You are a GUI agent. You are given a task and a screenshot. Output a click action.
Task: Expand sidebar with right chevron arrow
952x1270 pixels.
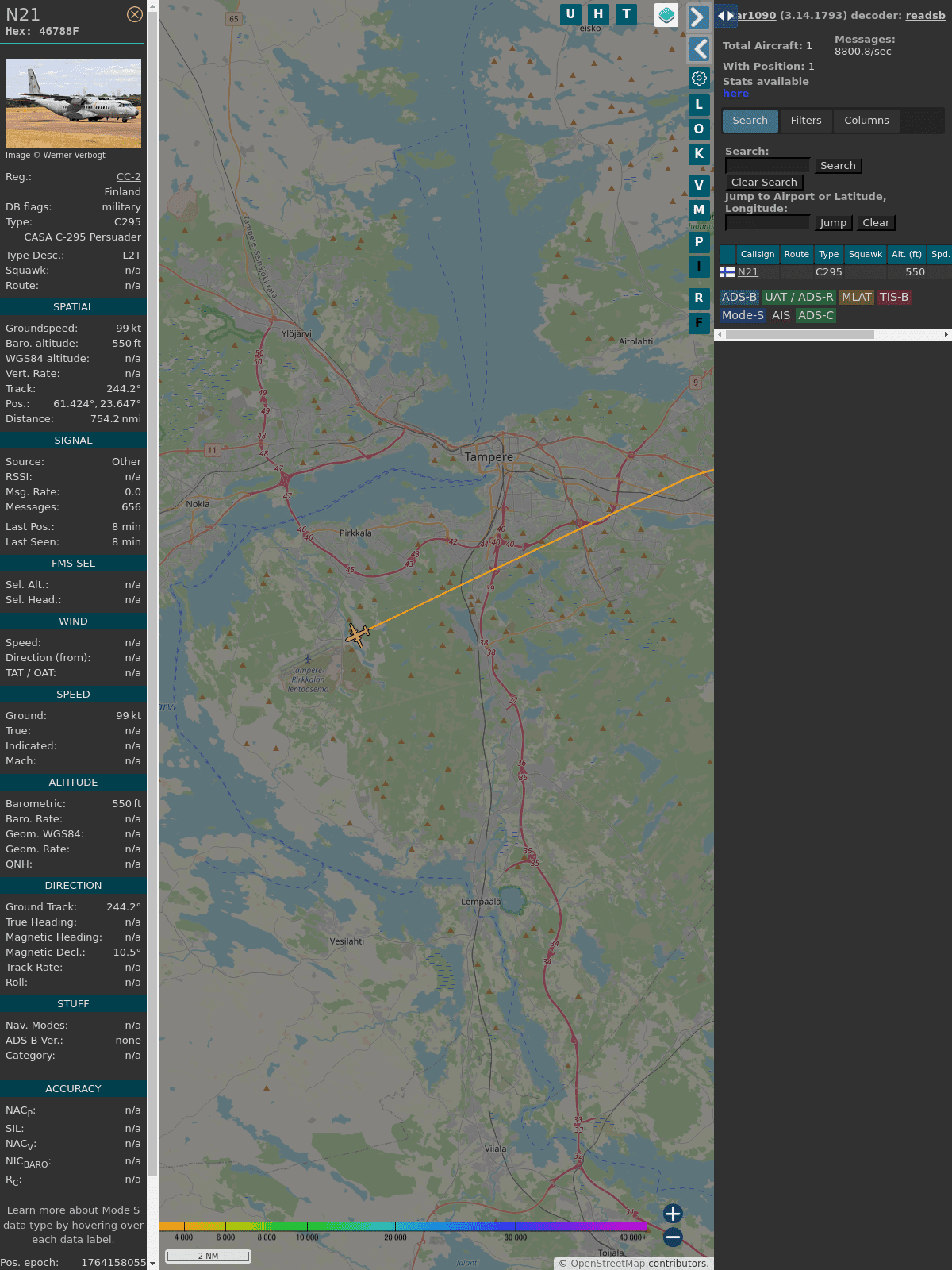click(698, 17)
